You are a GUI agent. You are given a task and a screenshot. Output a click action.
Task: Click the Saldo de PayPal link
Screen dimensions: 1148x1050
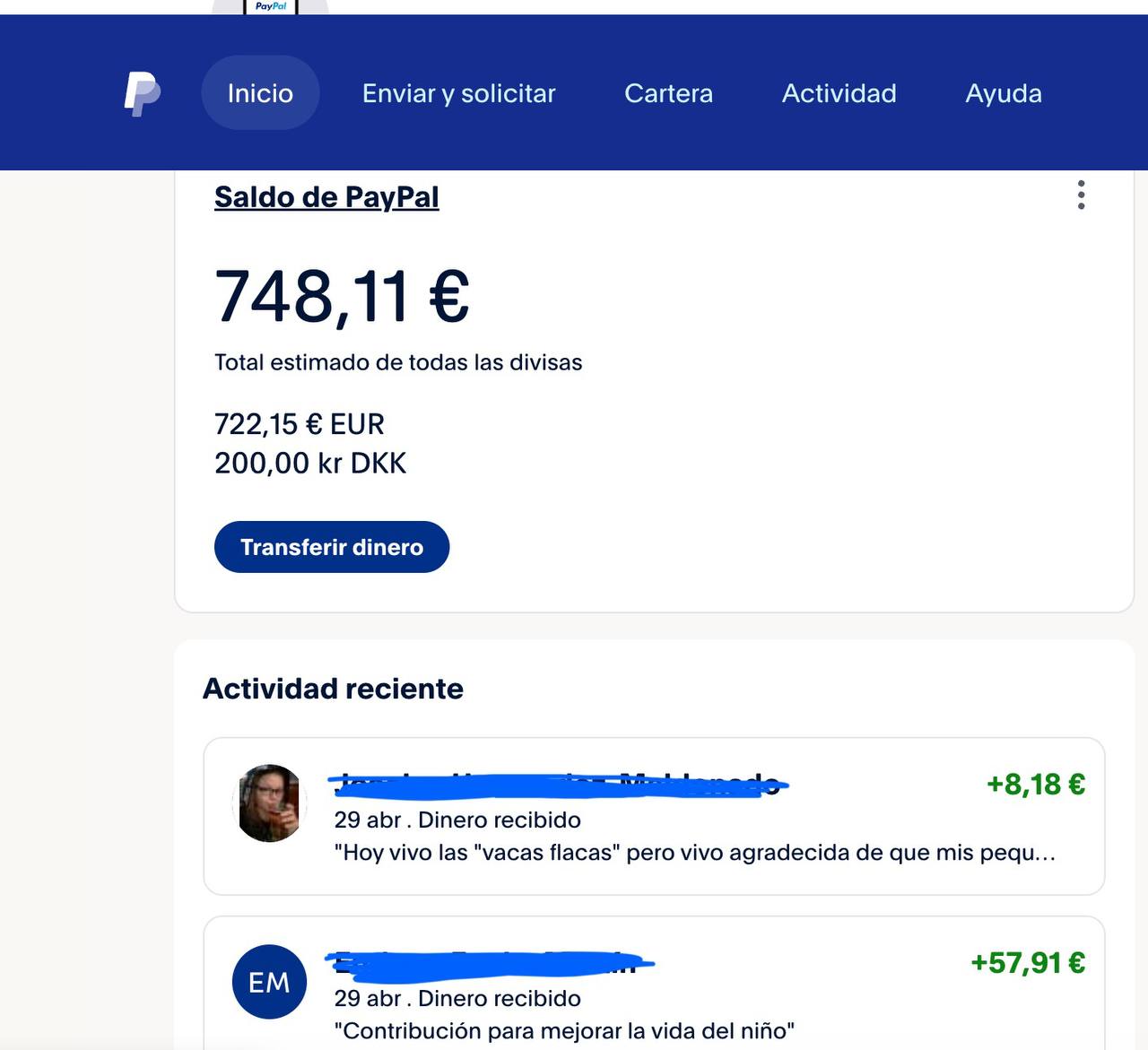326,197
